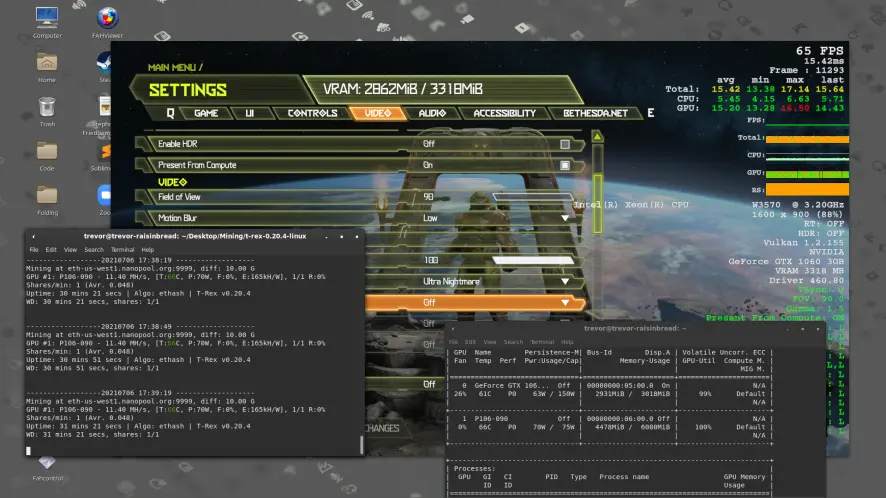The height and width of the screenshot is (498, 886).
Task: Switch to the AUDIO settings tab
Action: point(432,113)
